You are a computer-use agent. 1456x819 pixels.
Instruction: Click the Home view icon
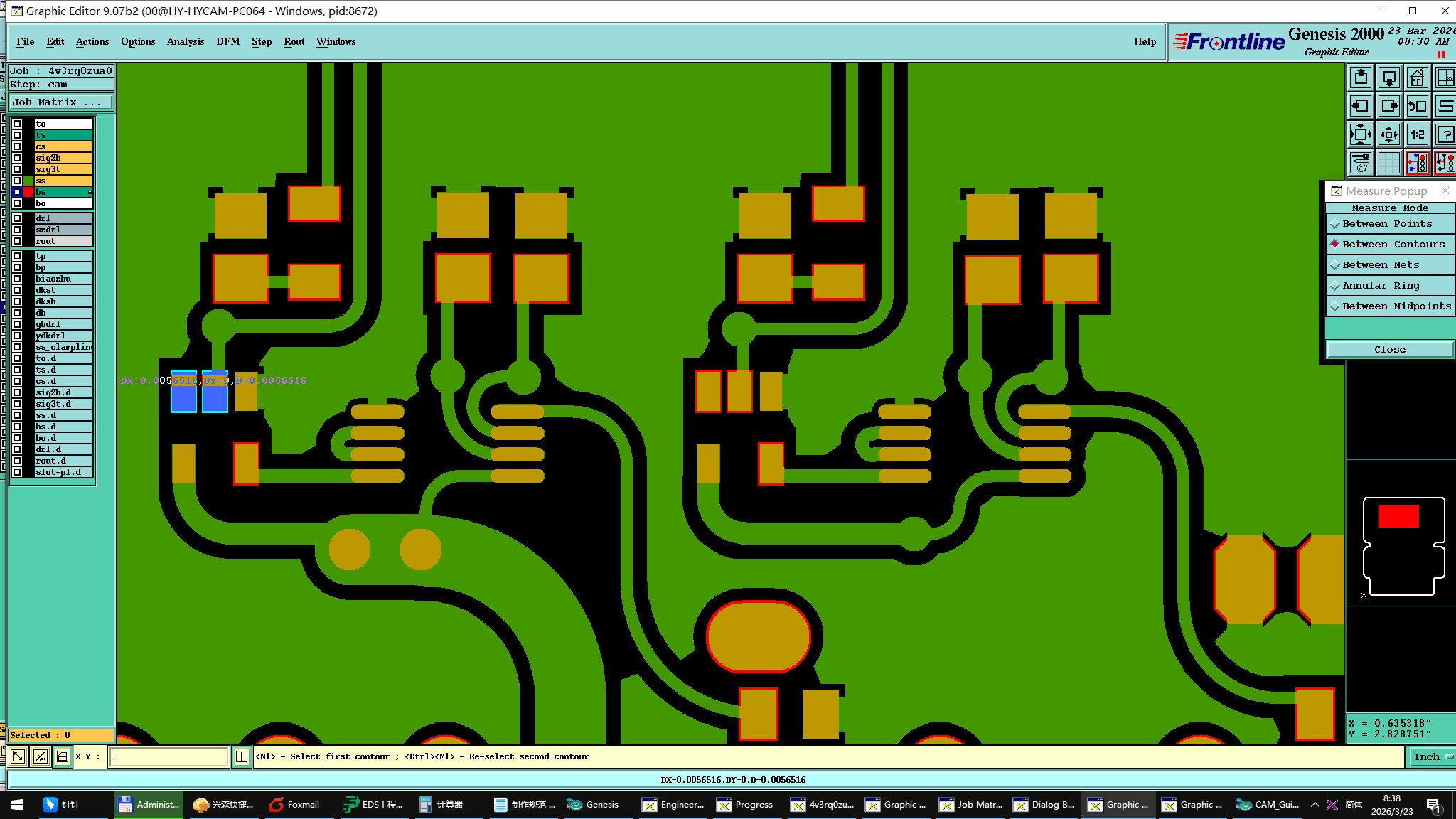click(1417, 77)
